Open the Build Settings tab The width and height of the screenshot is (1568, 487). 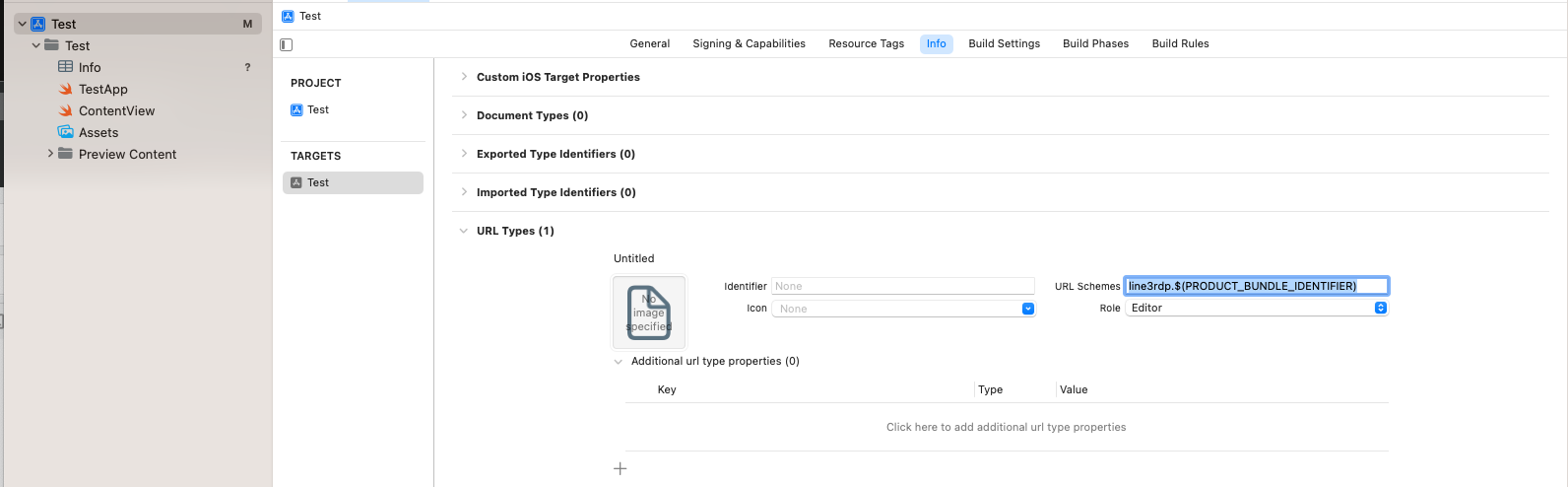(x=1004, y=43)
